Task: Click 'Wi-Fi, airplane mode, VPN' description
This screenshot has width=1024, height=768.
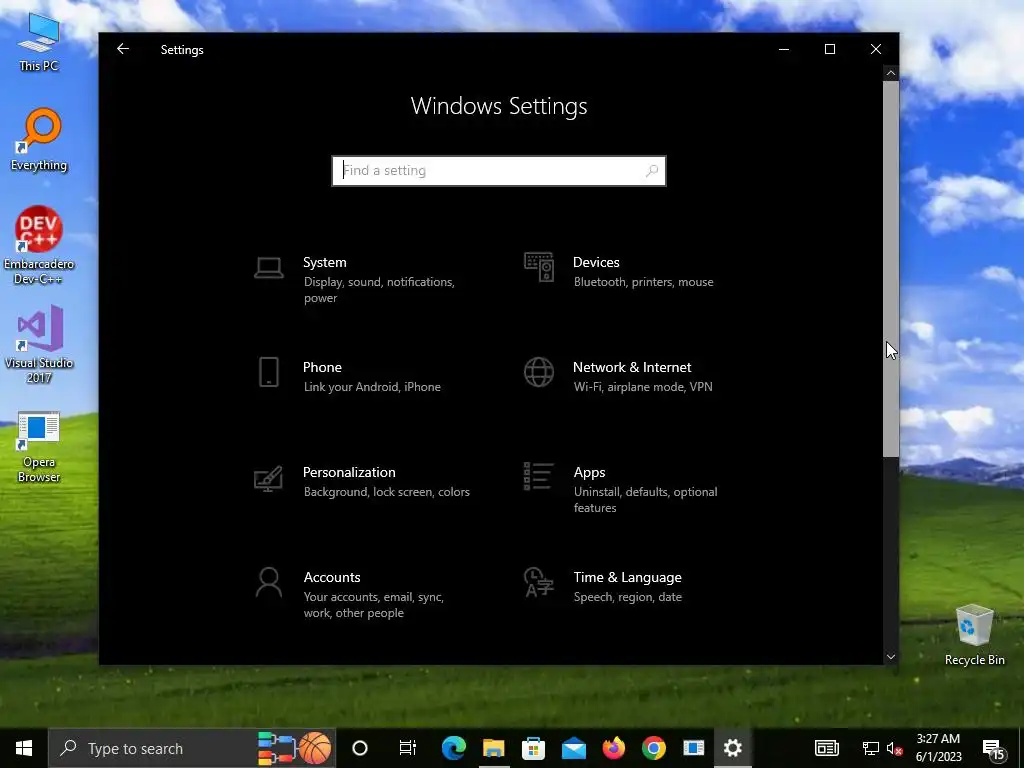Action: [x=643, y=387]
